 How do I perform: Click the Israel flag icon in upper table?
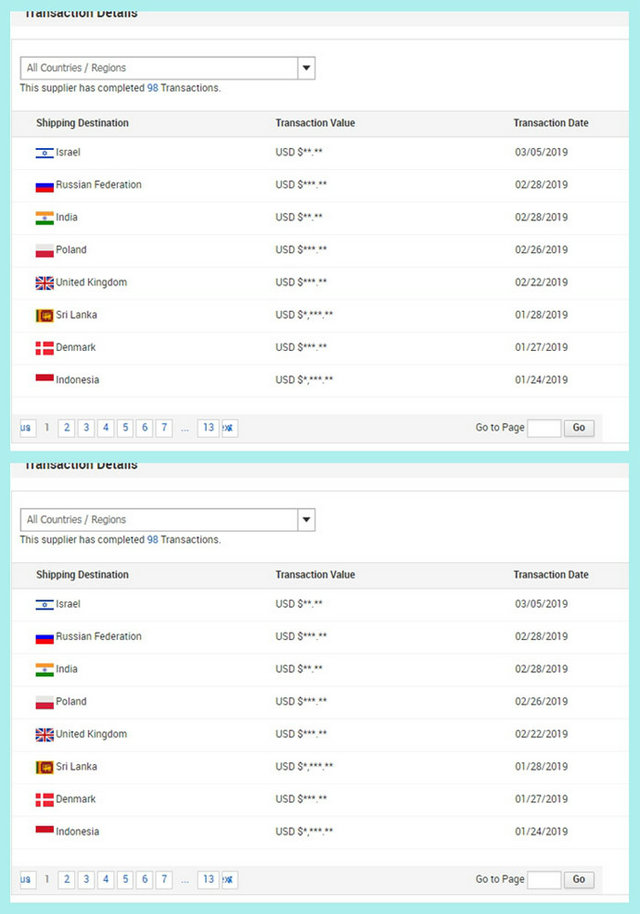(44, 153)
